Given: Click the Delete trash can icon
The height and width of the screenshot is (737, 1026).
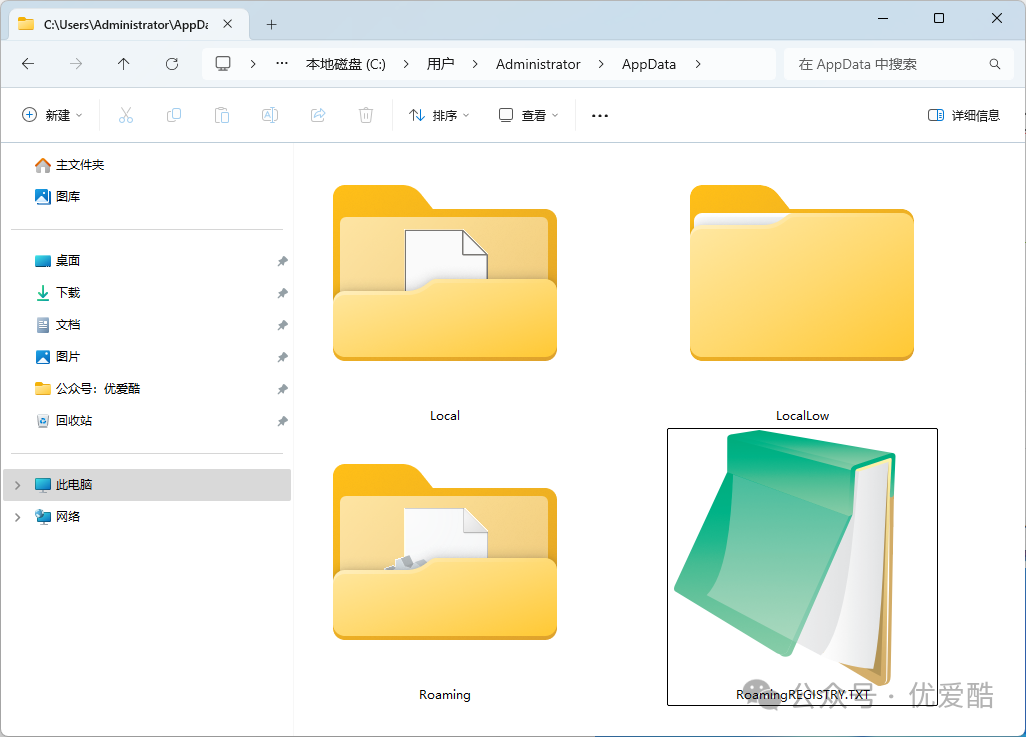Looking at the screenshot, I should coord(366,115).
